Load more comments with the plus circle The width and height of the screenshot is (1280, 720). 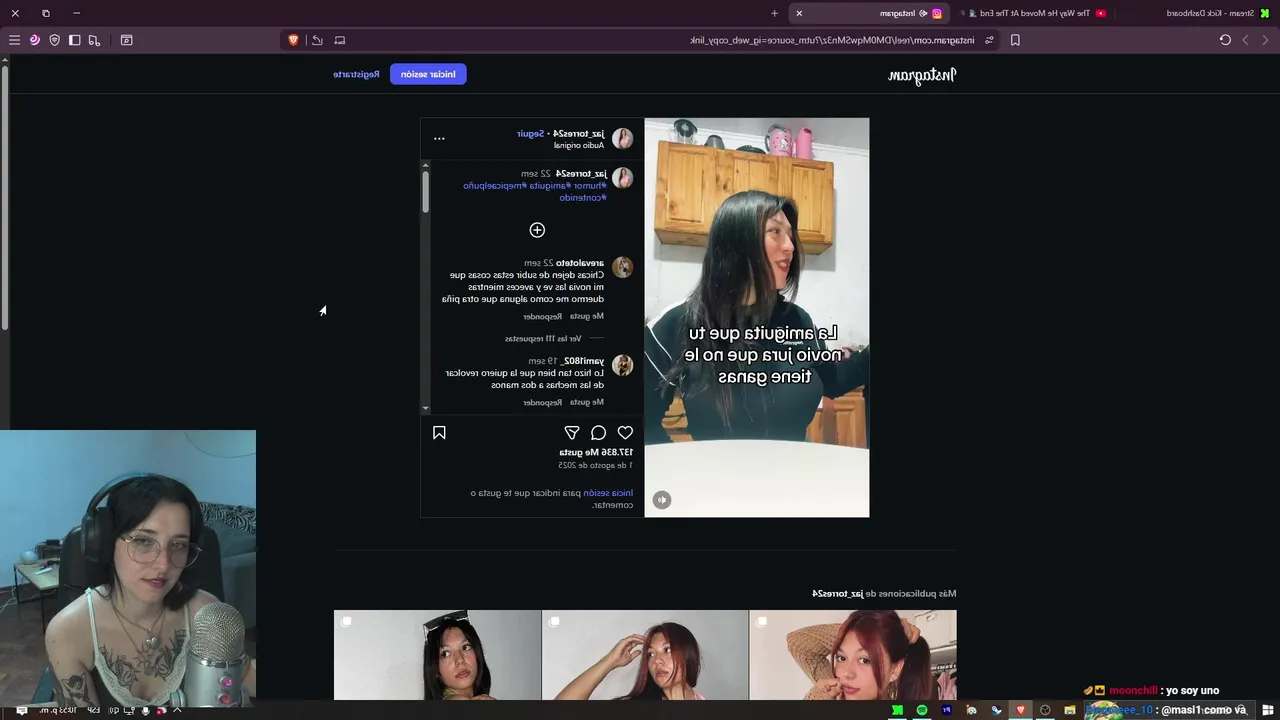537,230
